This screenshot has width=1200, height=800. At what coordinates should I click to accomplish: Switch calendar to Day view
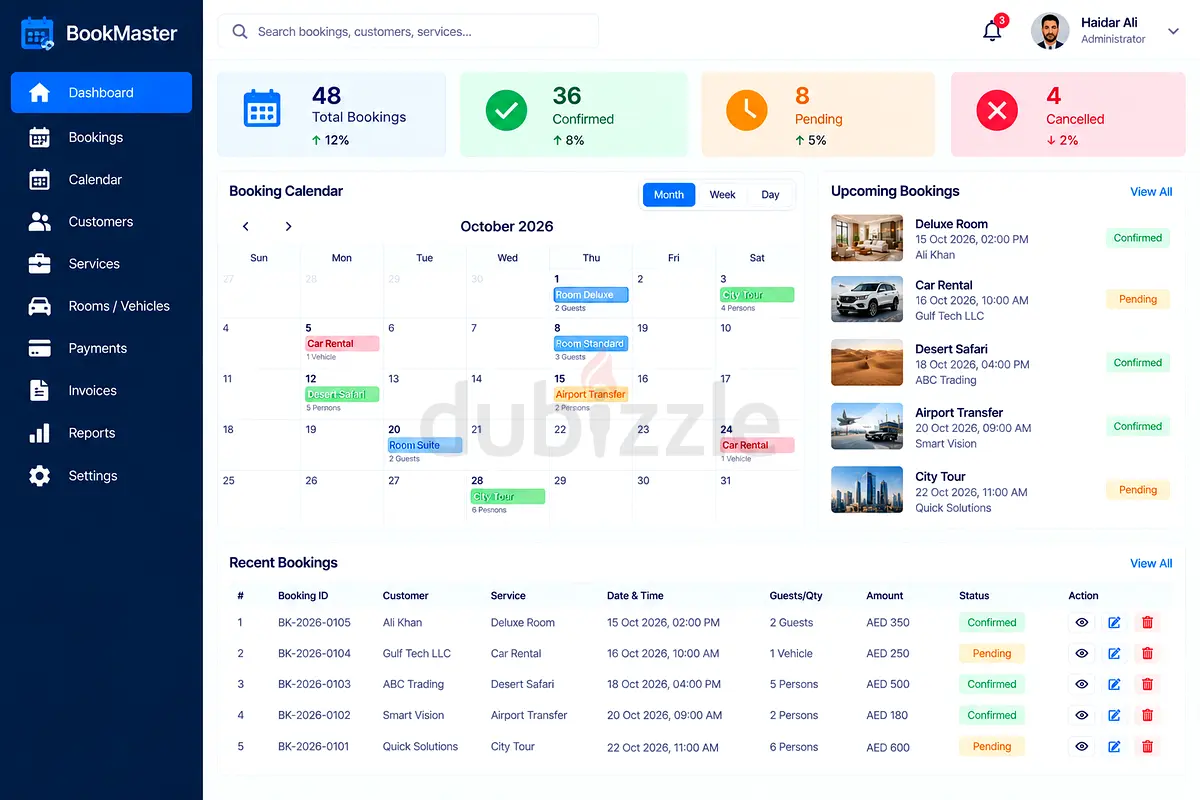770,195
